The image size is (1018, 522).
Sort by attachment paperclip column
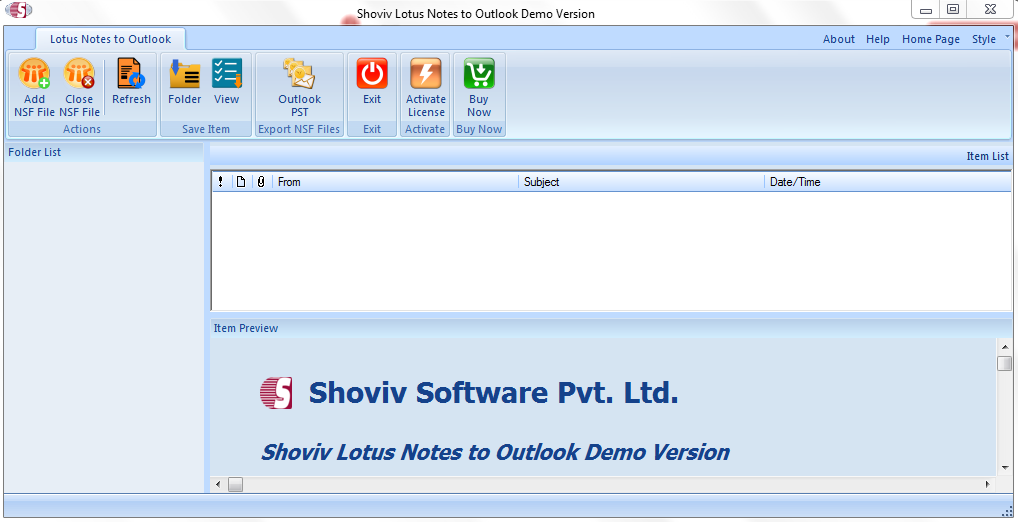pyautogui.click(x=261, y=182)
